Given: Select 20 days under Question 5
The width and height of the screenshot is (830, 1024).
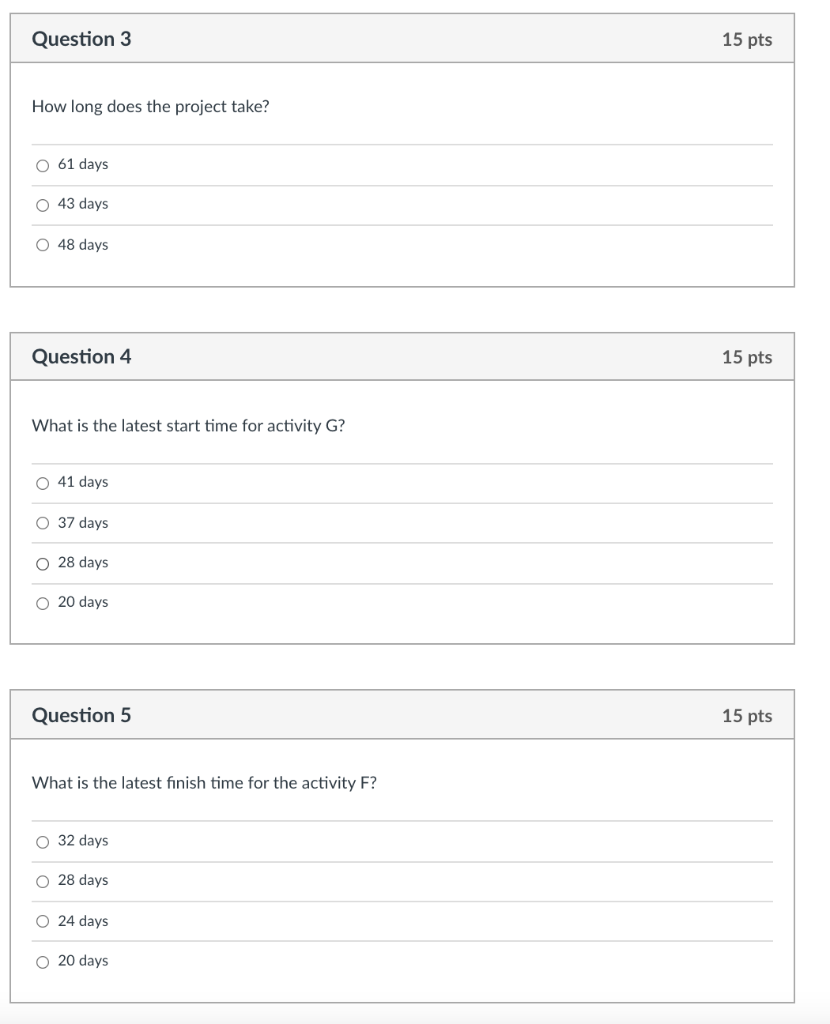Looking at the screenshot, I should [x=42, y=961].
